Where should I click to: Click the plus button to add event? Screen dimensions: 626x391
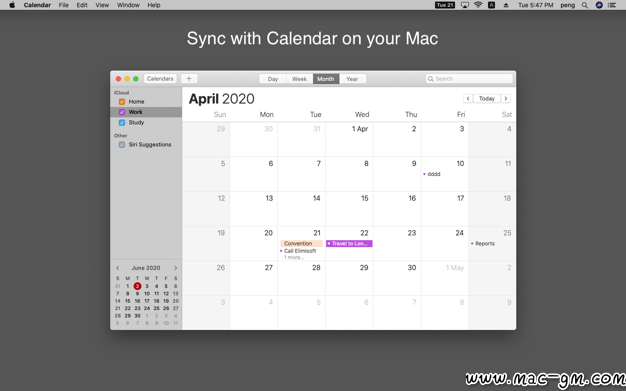(x=189, y=79)
